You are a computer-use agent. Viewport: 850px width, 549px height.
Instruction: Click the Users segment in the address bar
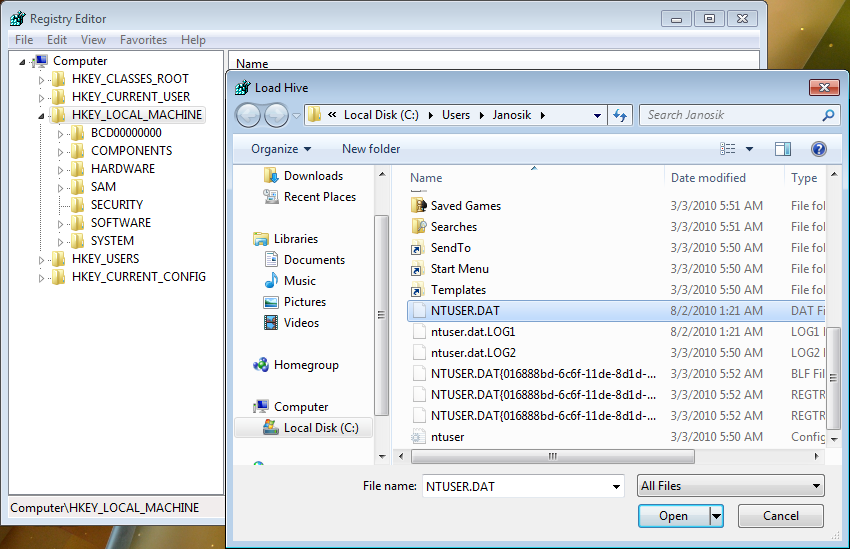(456, 115)
